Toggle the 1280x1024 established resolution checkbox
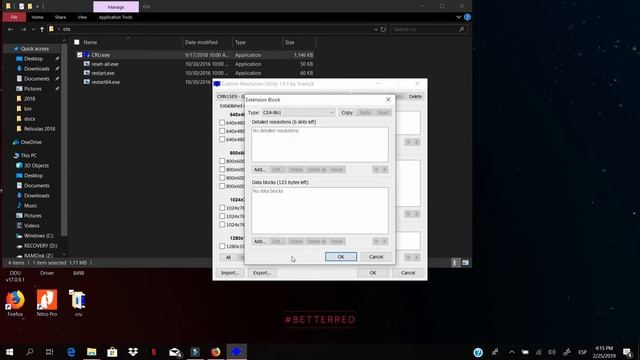The width and height of the screenshot is (640, 360). tap(222, 246)
